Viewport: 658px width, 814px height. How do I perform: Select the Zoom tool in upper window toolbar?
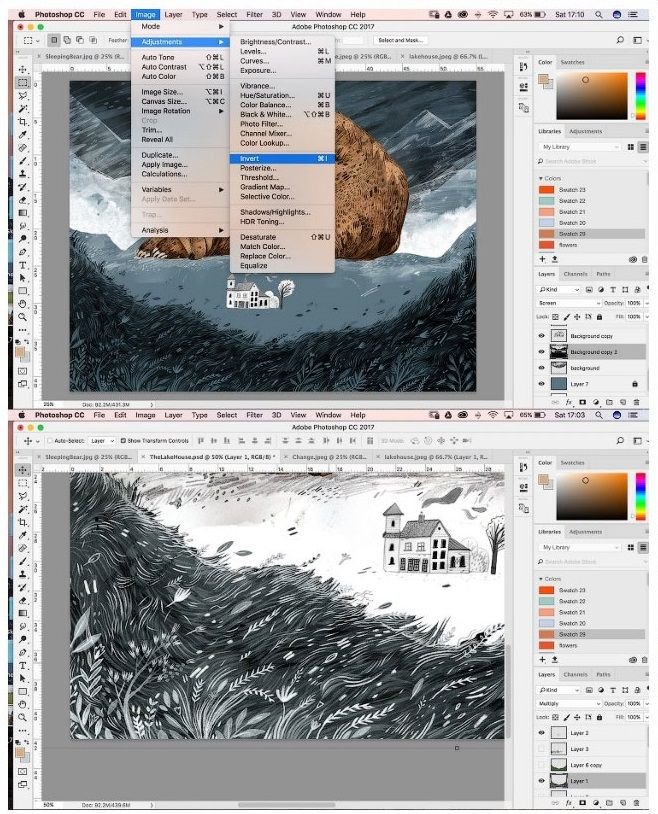point(23,317)
